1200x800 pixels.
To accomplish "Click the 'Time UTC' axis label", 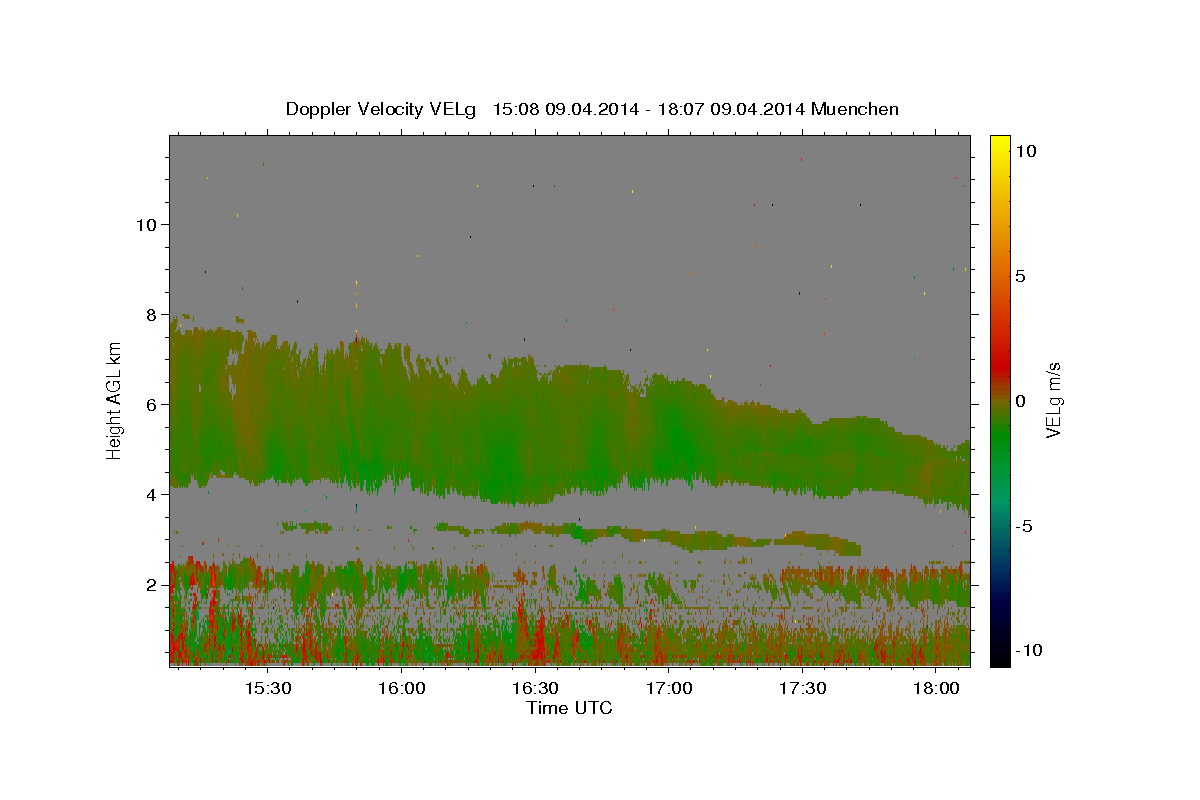I will tap(569, 708).
